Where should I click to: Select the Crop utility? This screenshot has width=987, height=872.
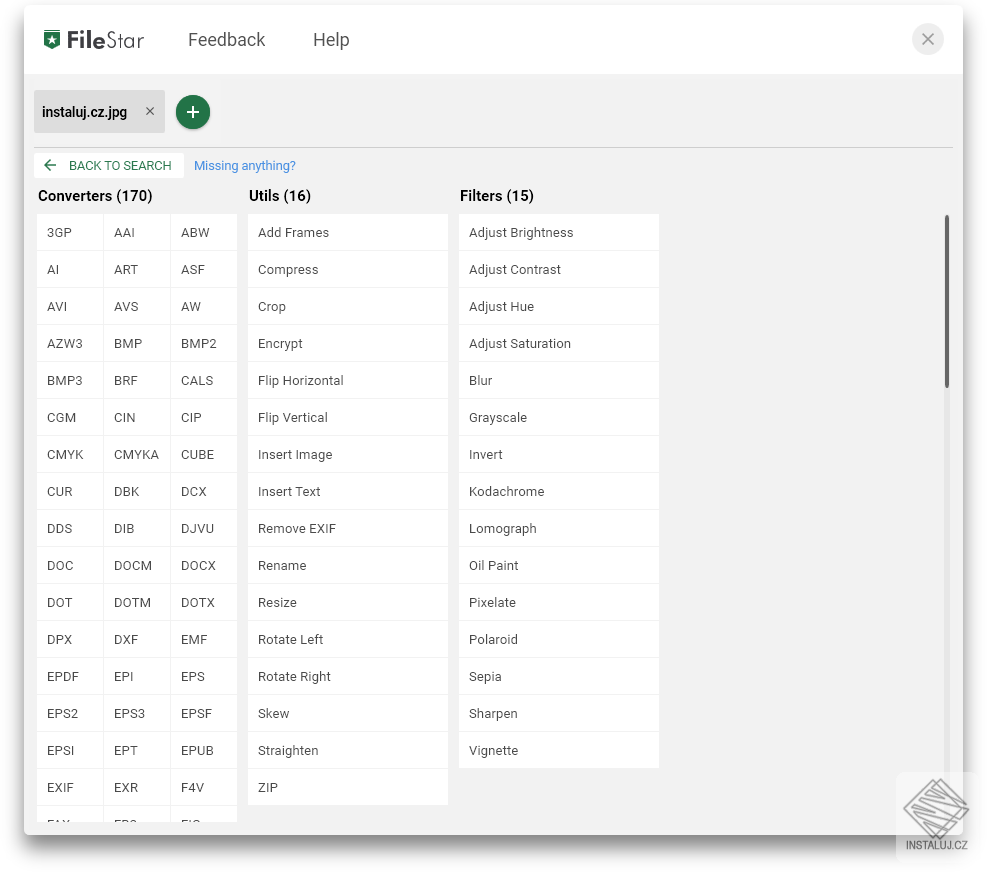coord(348,307)
